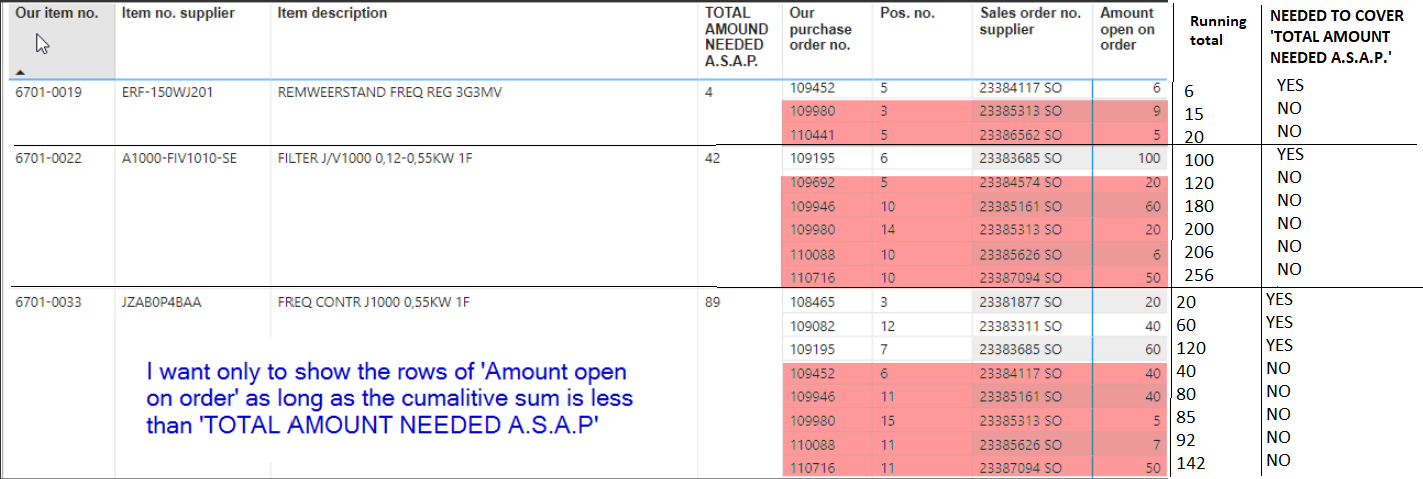1423x479 pixels.
Task: Select sales order 23383685 SO with amount 100
Action: tap(1020, 158)
